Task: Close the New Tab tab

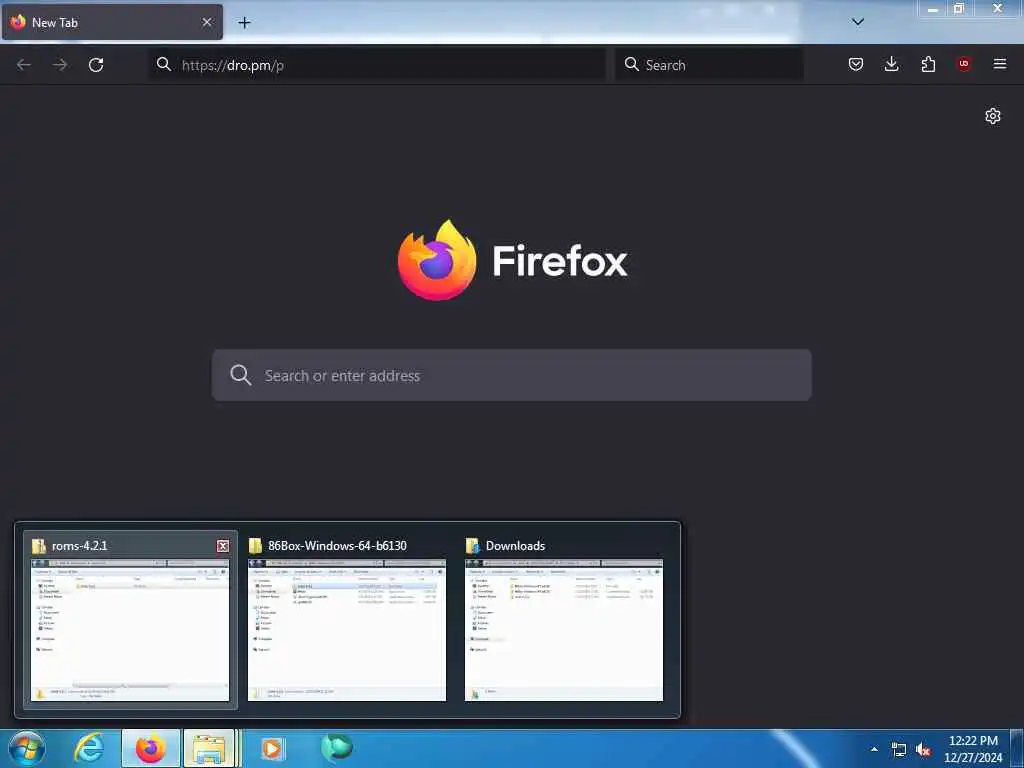Action: pyautogui.click(x=207, y=22)
